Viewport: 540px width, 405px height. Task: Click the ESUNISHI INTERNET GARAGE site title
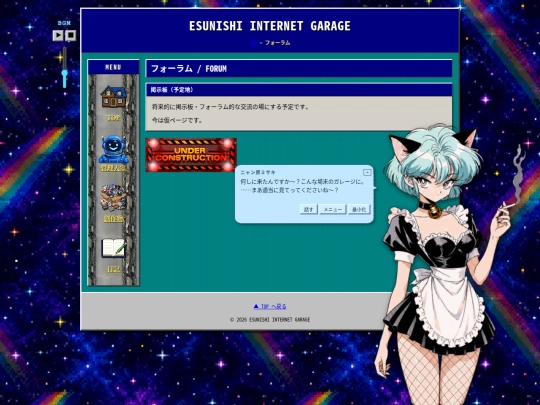[270, 26]
